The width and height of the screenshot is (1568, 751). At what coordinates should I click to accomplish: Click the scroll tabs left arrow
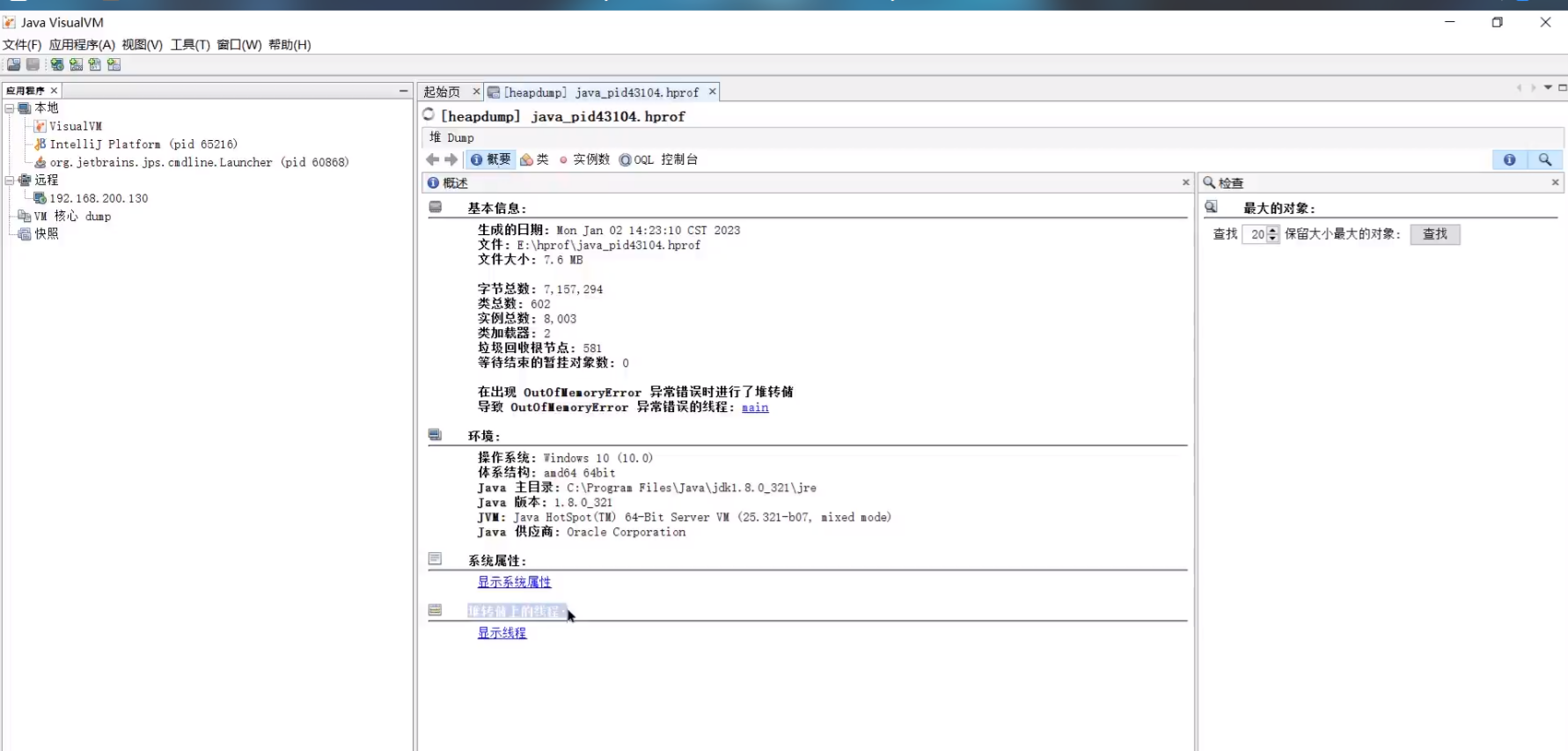pos(1519,88)
